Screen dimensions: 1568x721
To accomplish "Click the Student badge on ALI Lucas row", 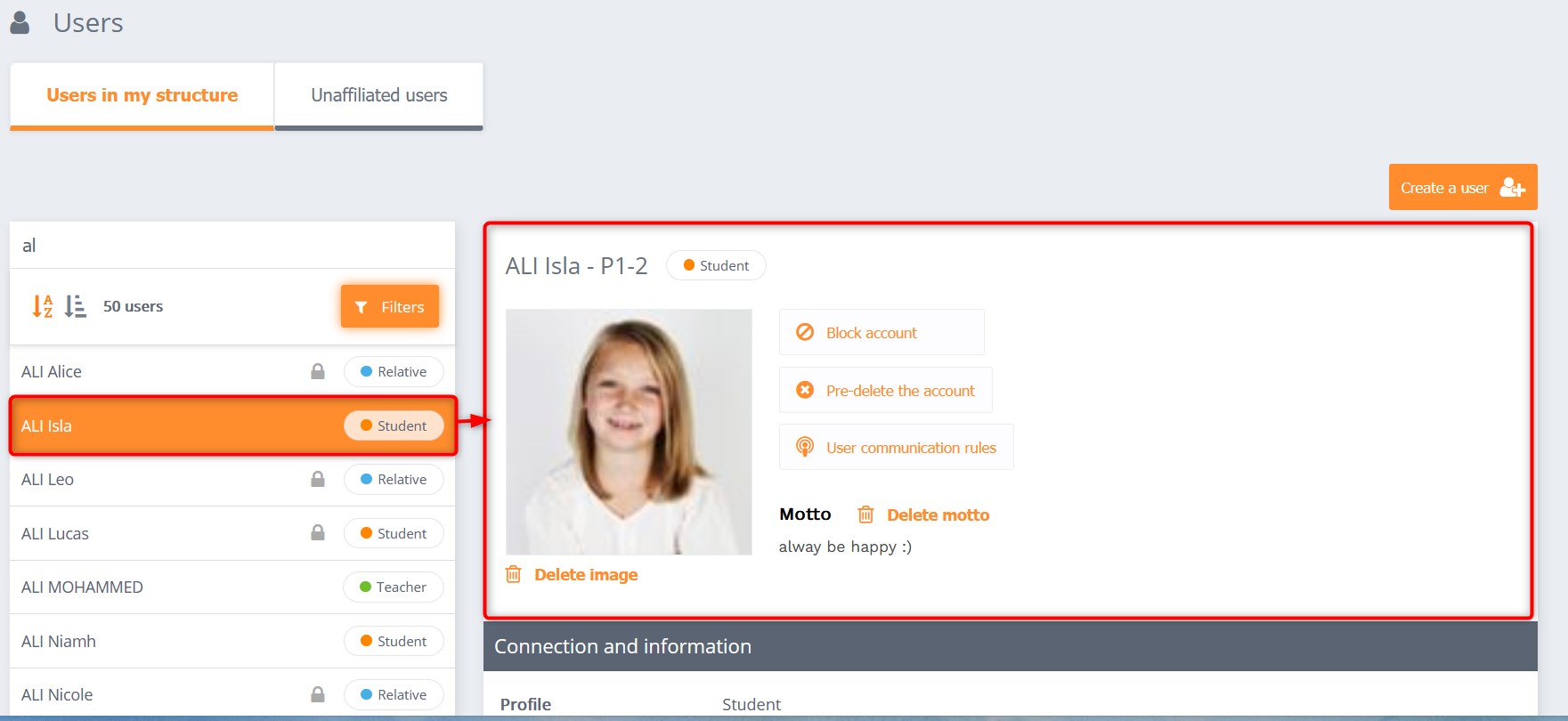I will point(394,533).
